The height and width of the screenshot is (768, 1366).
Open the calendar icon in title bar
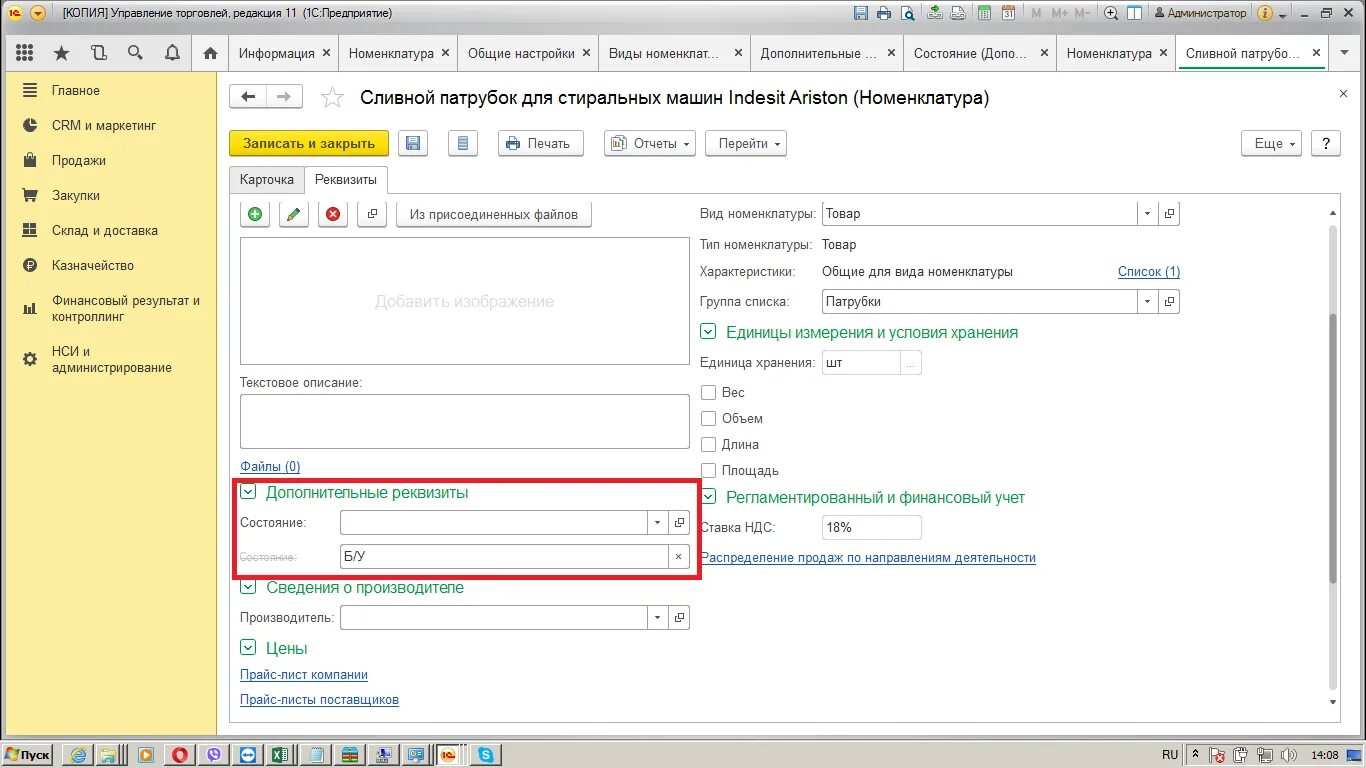1008,13
